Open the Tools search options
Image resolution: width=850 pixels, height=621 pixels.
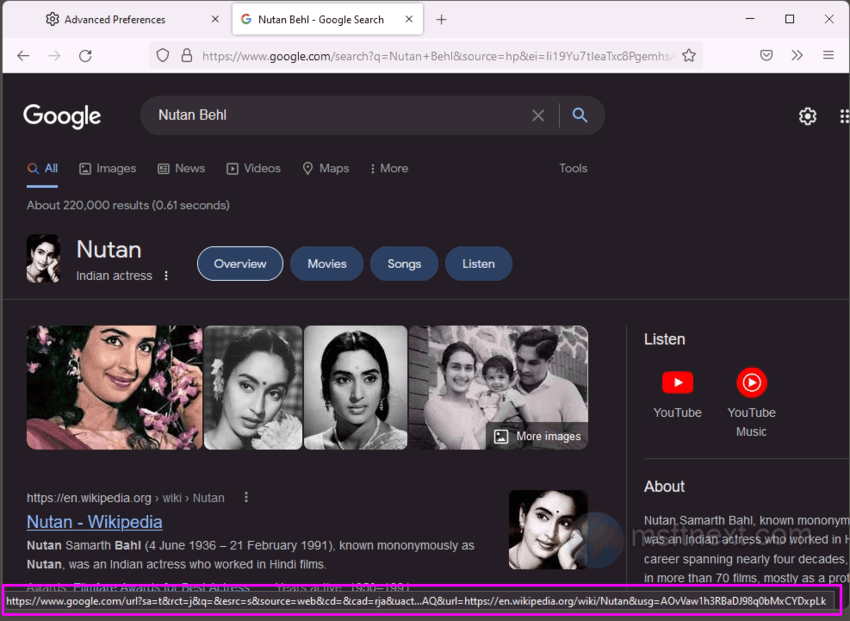pos(573,169)
